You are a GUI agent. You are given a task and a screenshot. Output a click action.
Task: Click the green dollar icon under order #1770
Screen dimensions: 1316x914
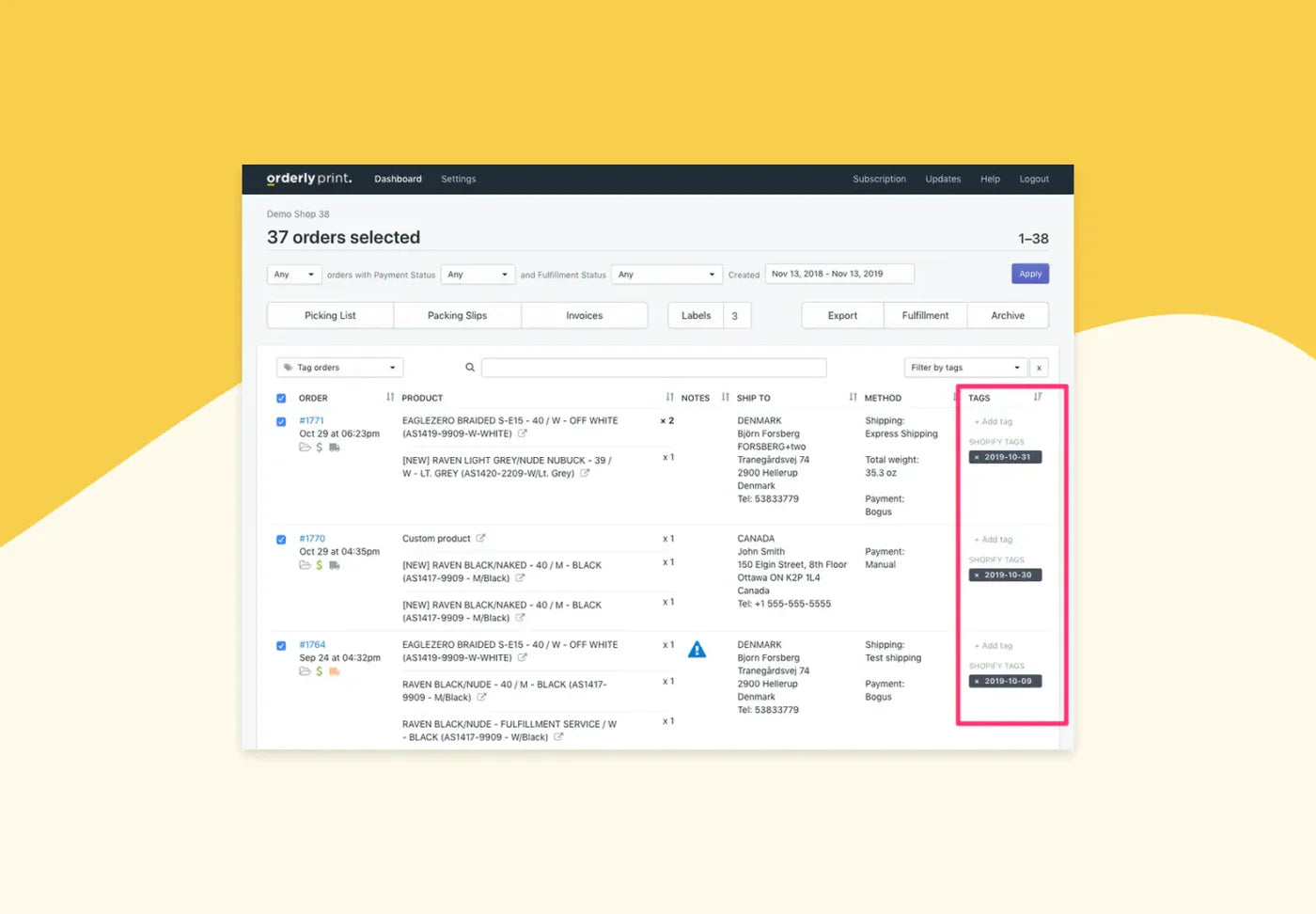[x=320, y=565]
